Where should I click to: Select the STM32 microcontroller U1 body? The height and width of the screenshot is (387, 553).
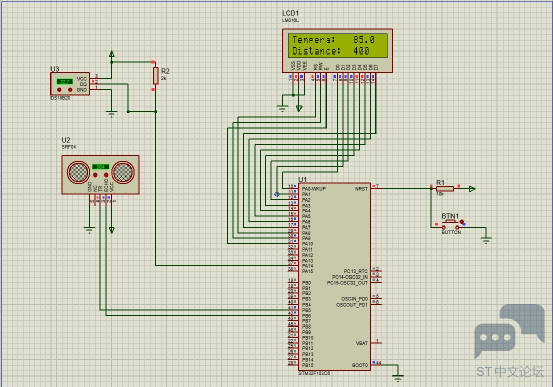coord(334,277)
